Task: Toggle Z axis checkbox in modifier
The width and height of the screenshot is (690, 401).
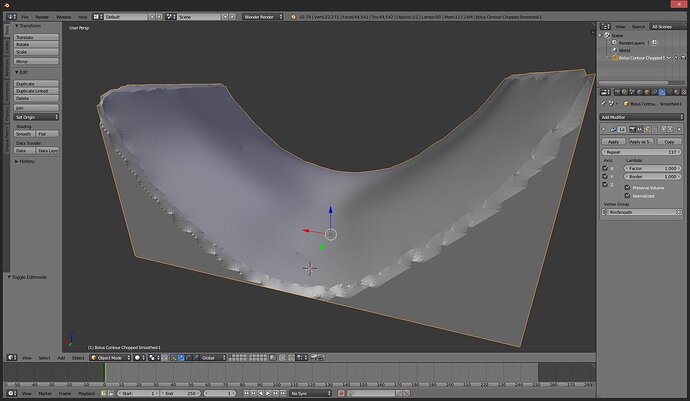Action: coord(605,184)
